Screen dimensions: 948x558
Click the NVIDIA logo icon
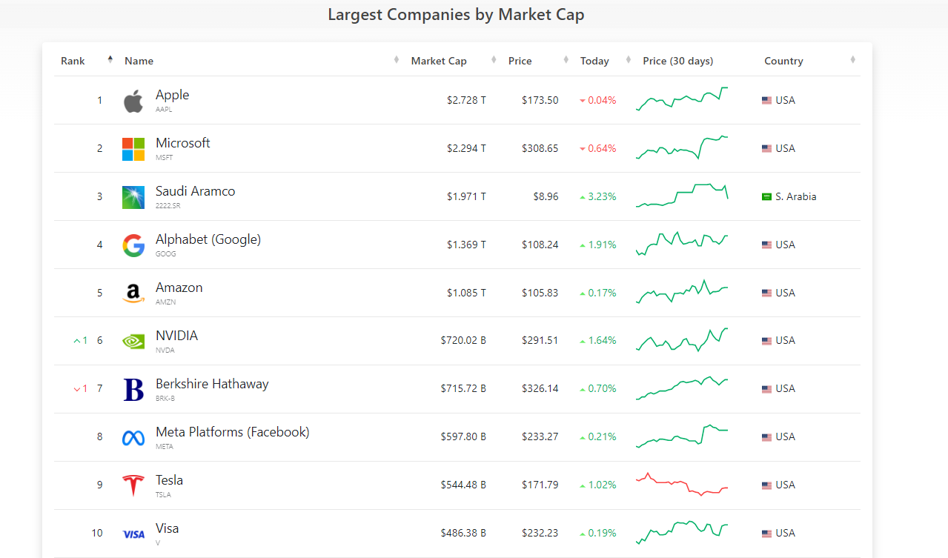133,342
